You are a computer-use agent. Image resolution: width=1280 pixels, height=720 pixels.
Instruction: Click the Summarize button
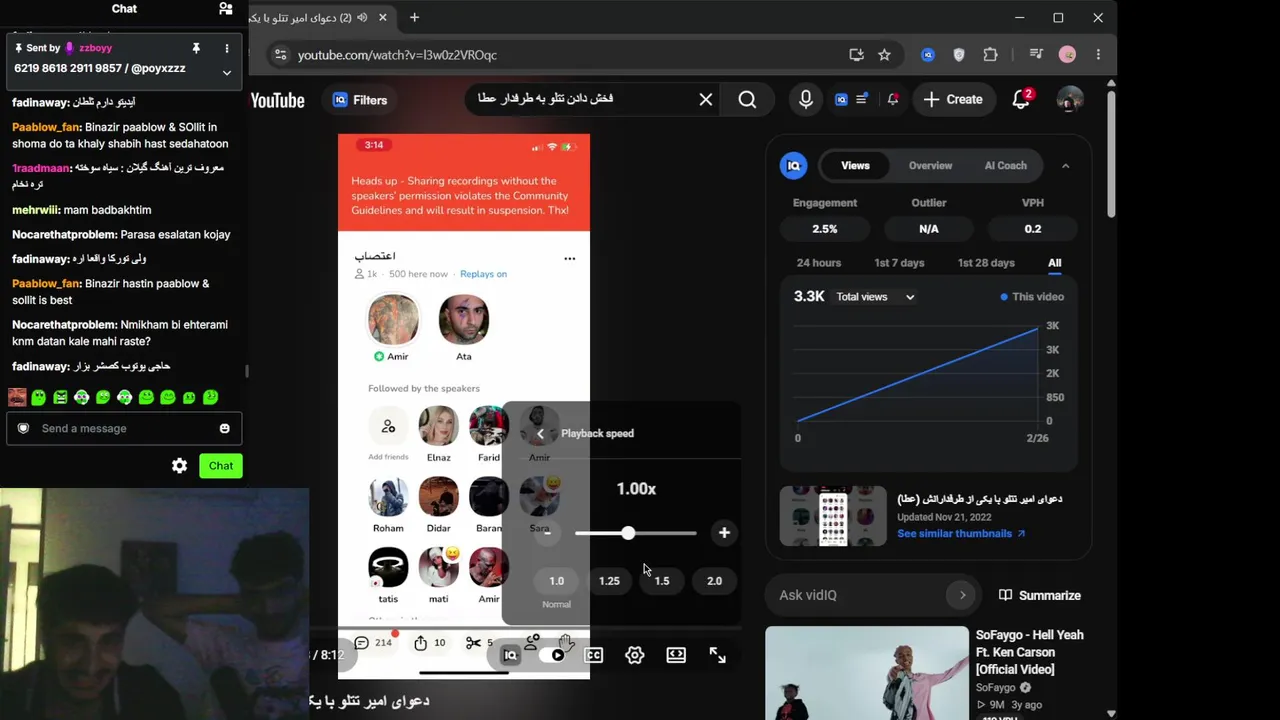(x=1040, y=595)
